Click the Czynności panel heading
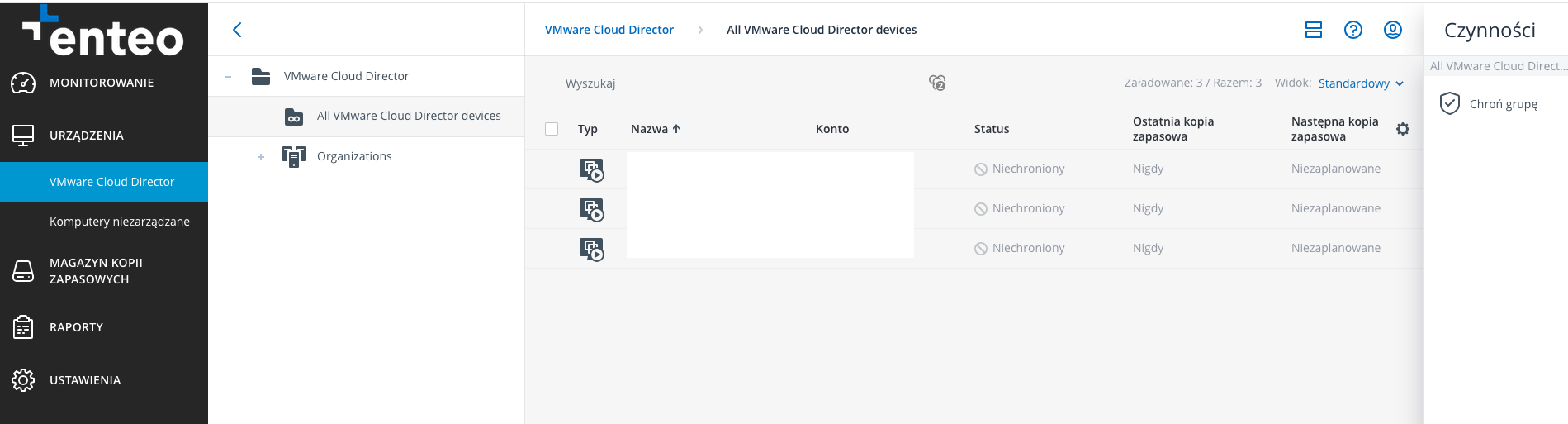Viewport: 1568px width, 424px height. (x=1490, y=31)
